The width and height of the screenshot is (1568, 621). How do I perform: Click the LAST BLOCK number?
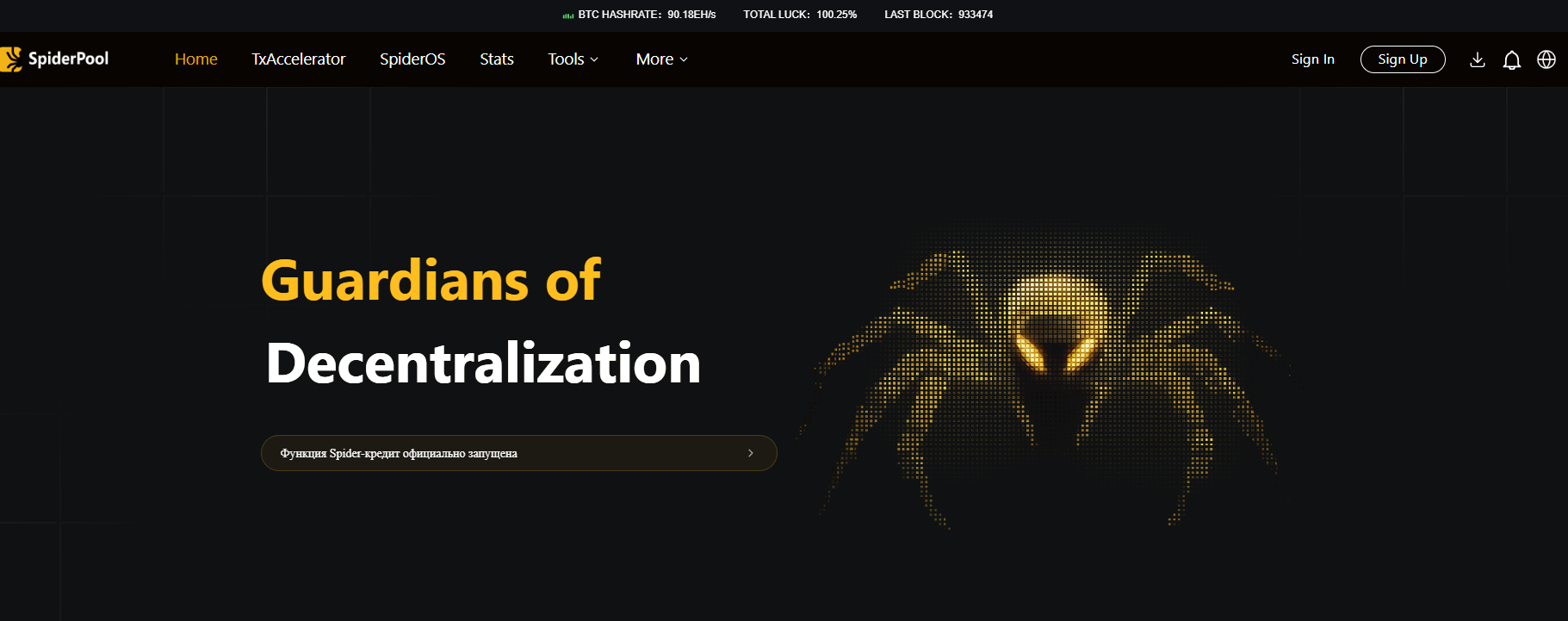[x=975, y=15]
